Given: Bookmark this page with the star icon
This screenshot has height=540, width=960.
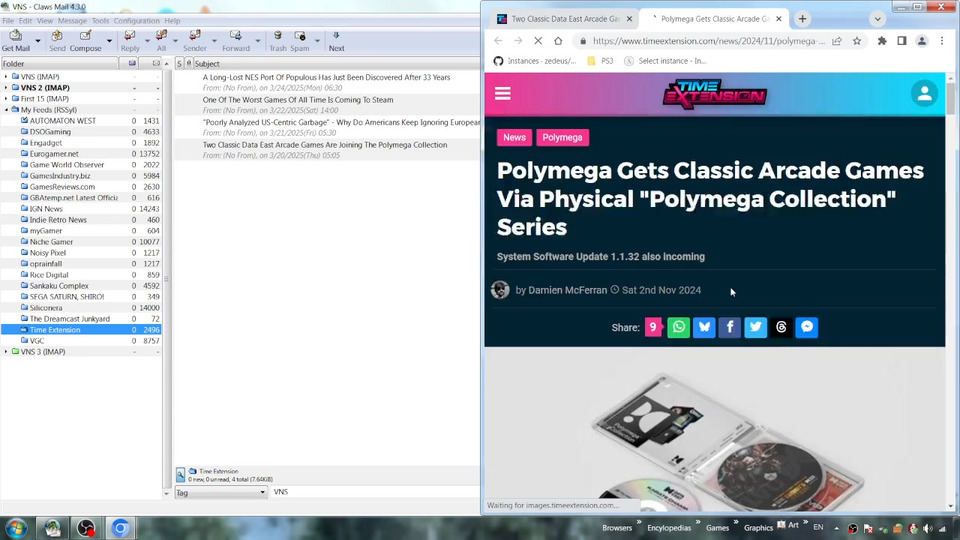Looking at the screenshot, I should [x=857, y=41].
